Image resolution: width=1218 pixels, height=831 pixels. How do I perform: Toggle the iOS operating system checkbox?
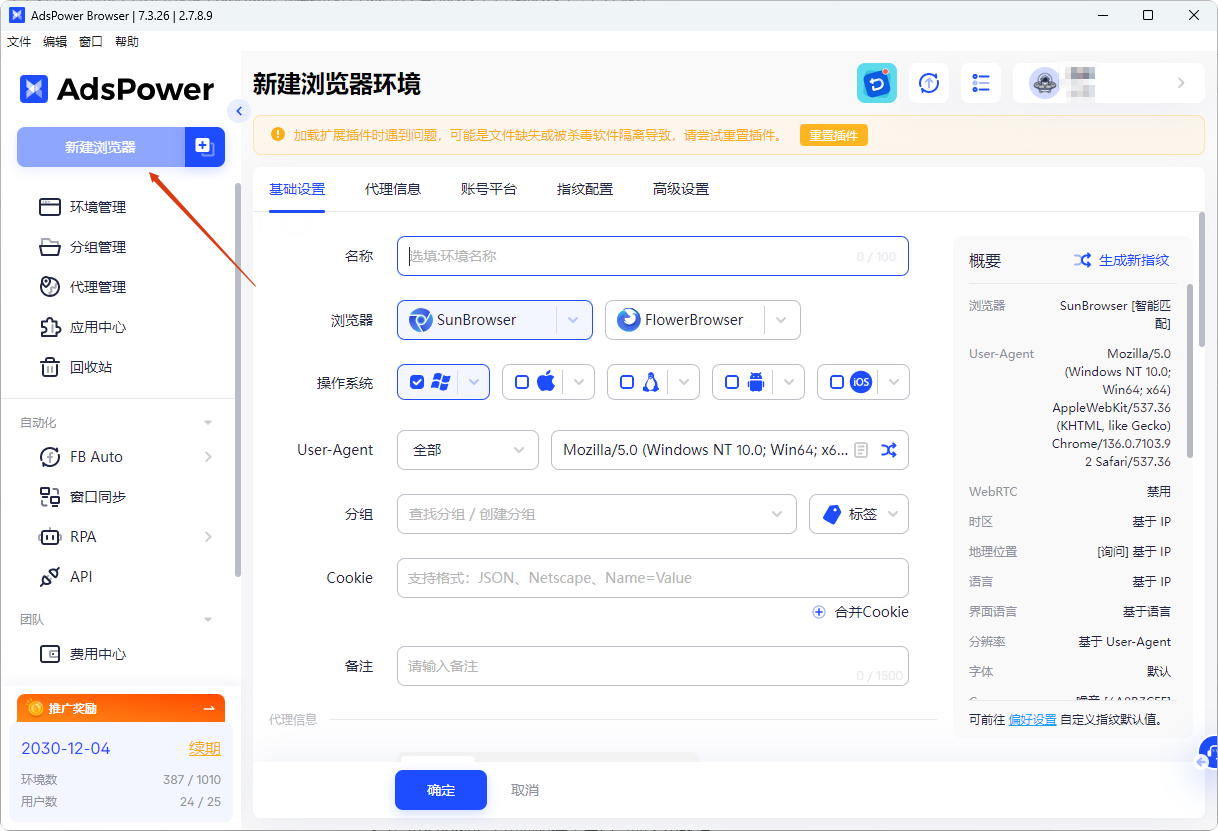(837, 382)
